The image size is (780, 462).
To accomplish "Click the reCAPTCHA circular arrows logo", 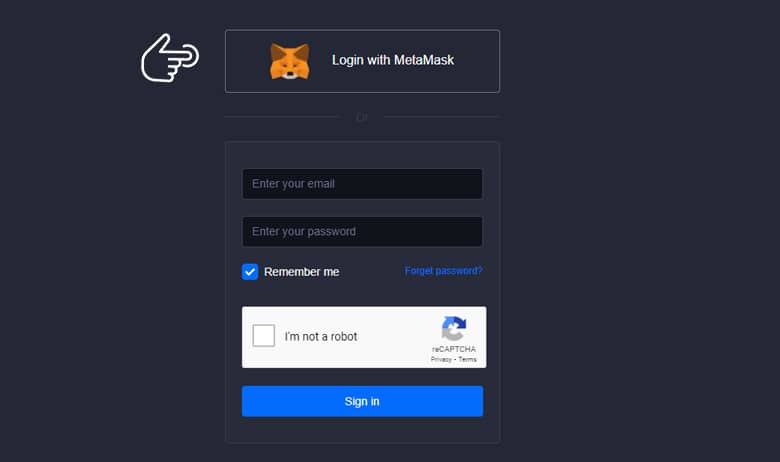I will click(454, 328).
